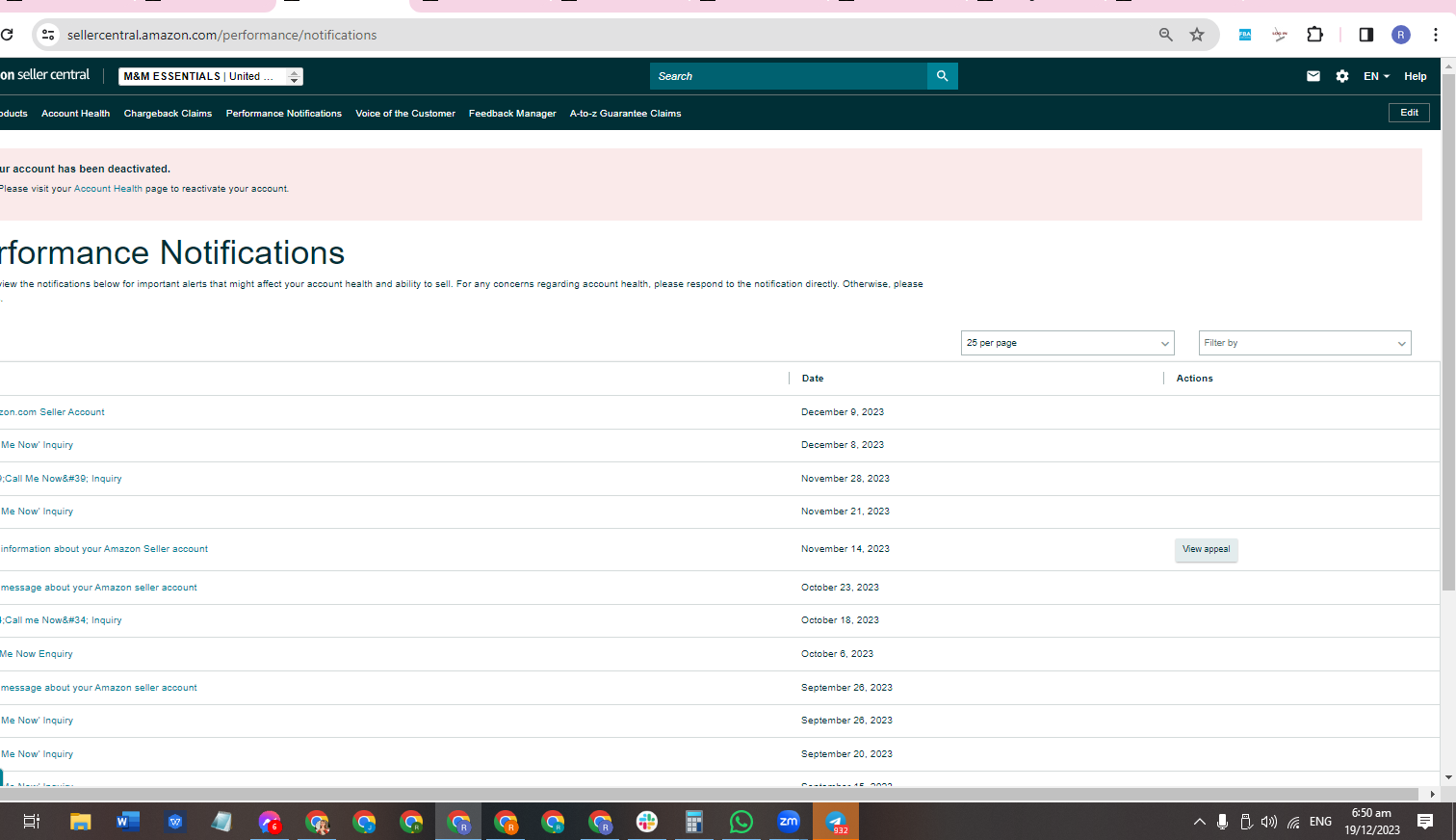
Task: Open the WPS Office app from the taskbar
Action: click(x=175, y=822)
